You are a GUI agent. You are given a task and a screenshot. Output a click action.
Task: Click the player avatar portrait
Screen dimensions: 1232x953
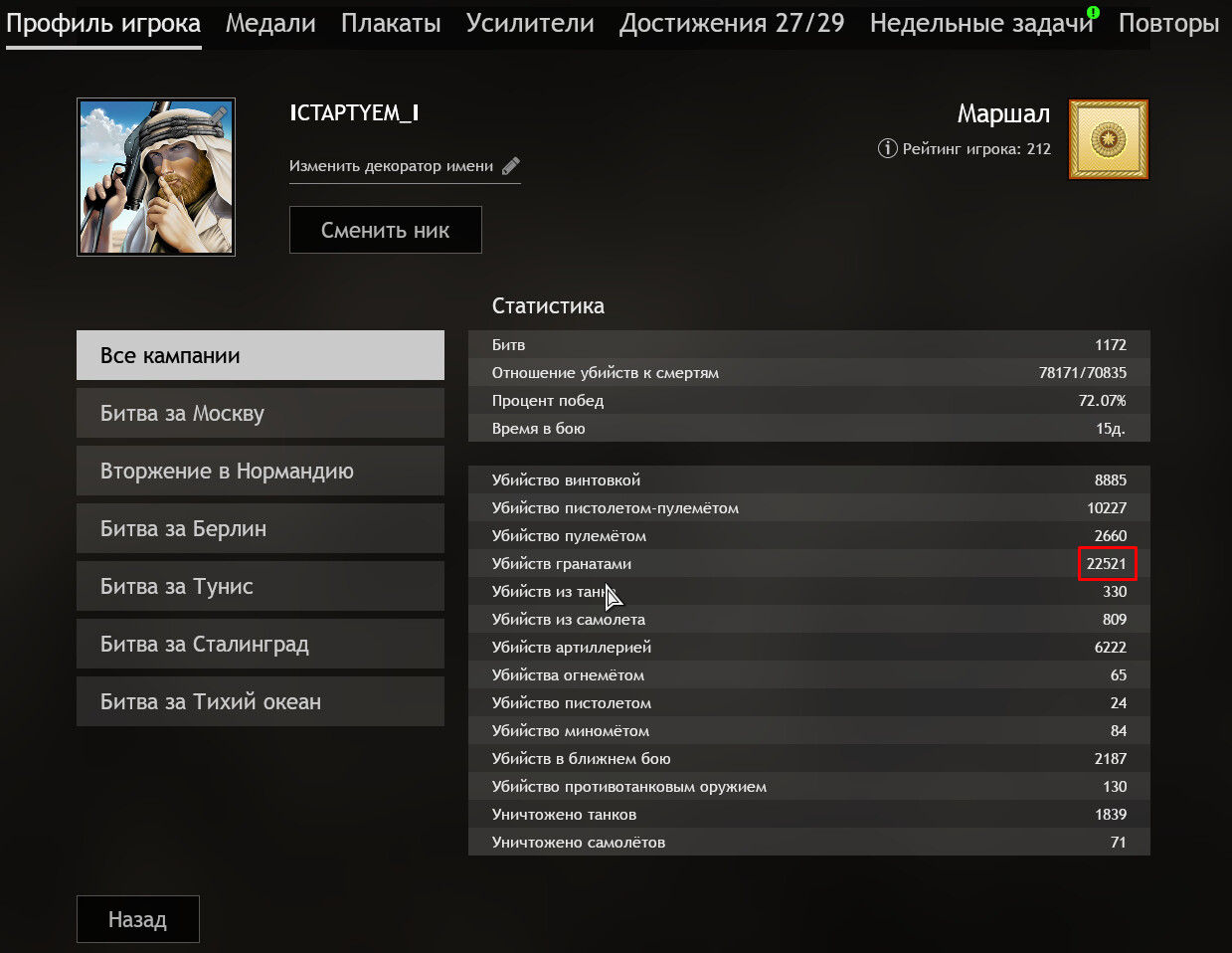click(156, 177)
